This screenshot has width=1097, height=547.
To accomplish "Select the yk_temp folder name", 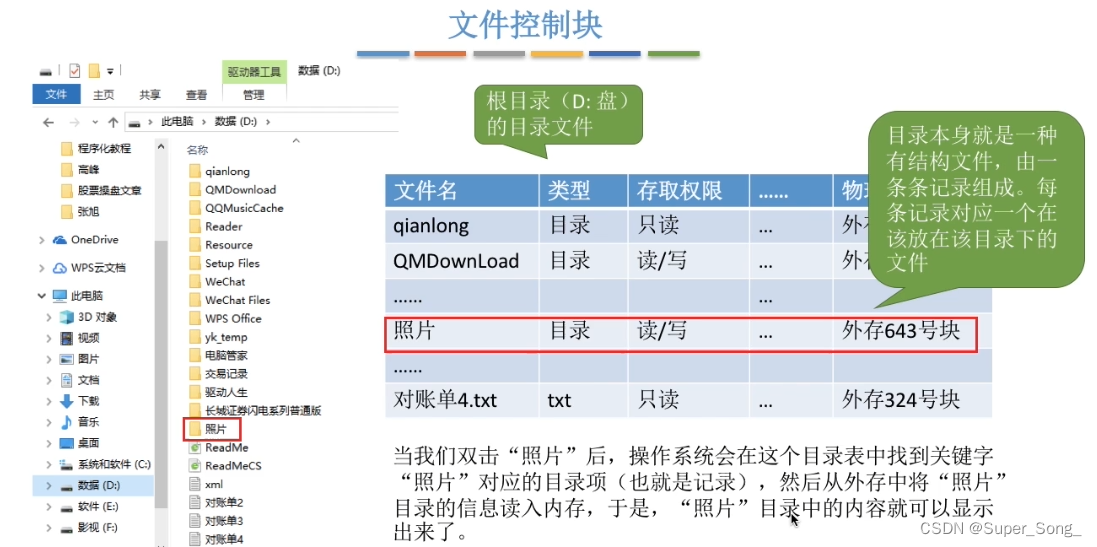I will pos(226,337).
